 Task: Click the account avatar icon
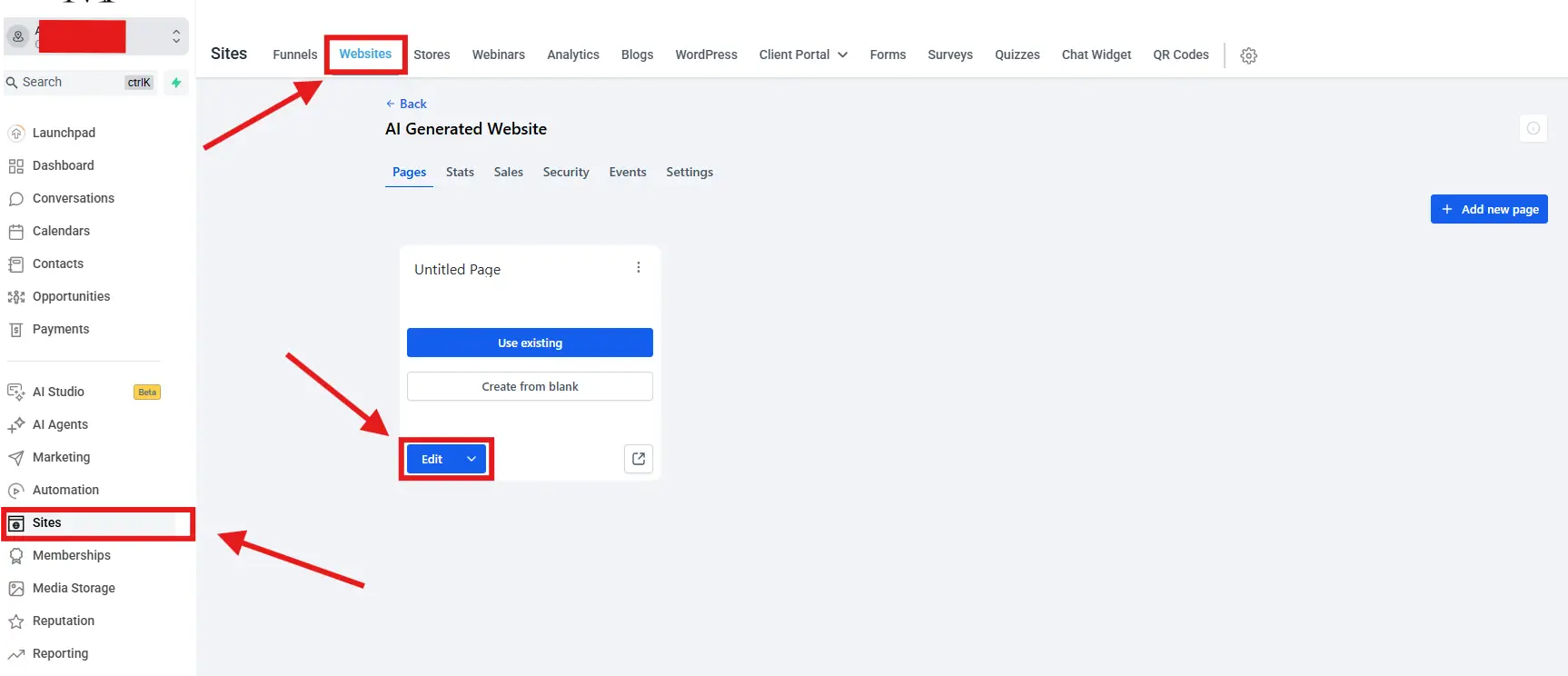[x=18, y=37]
